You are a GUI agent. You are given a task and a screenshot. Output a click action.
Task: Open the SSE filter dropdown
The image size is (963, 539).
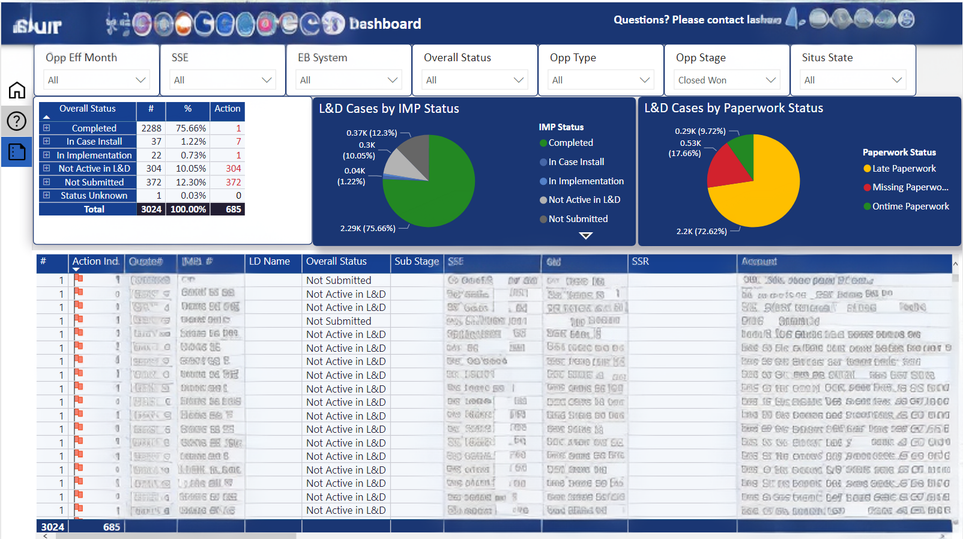pyautogui.click(x=222, y=80)
